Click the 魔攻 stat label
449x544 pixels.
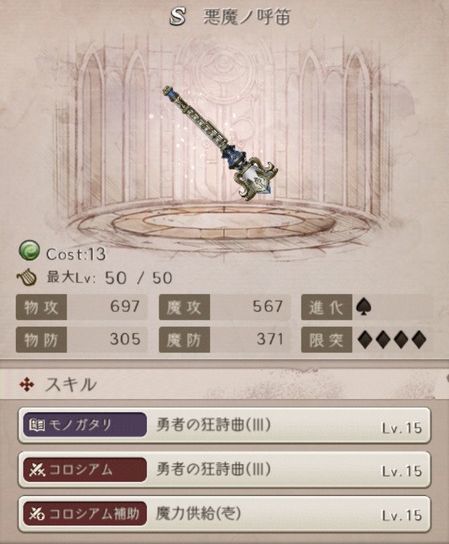coord(184,307)
